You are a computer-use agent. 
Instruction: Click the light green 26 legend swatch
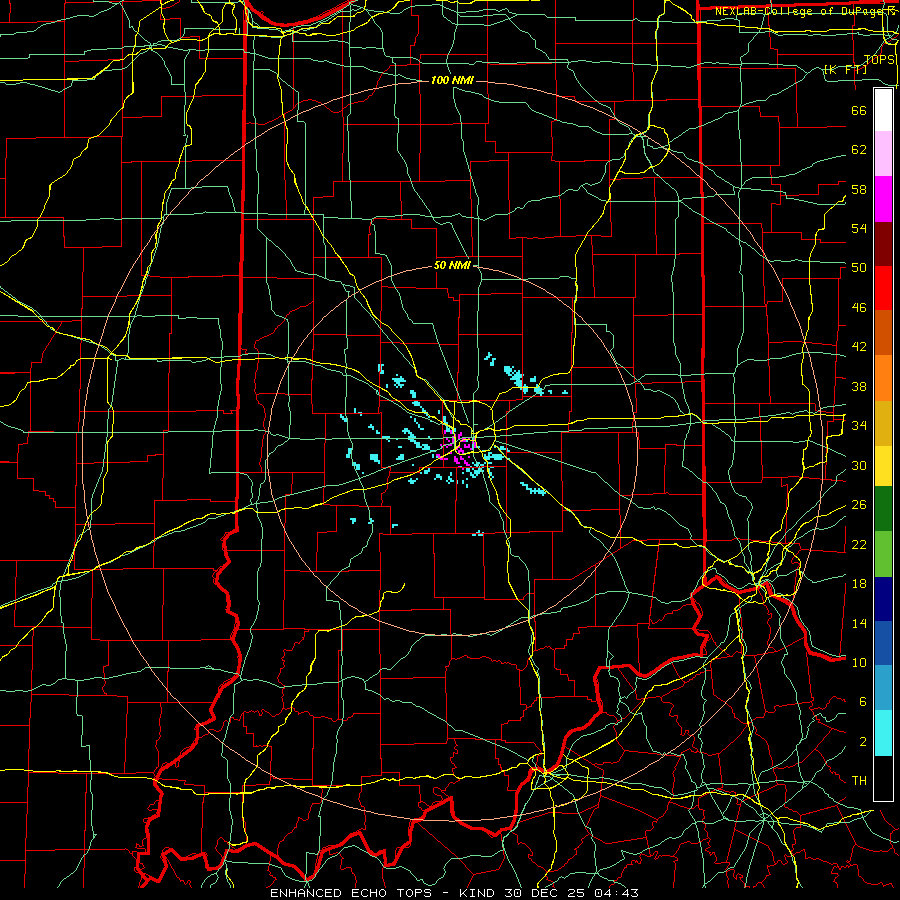tap(883, 554)
